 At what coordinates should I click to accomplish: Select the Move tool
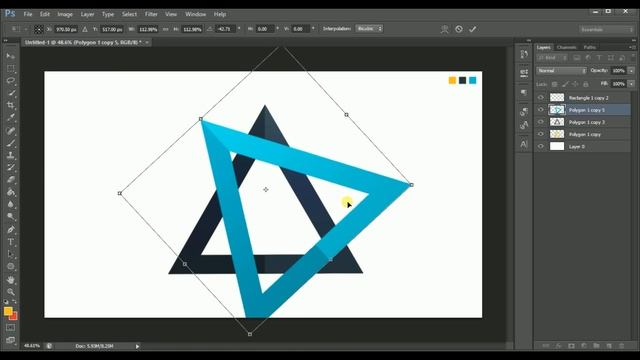pos(11,56)
